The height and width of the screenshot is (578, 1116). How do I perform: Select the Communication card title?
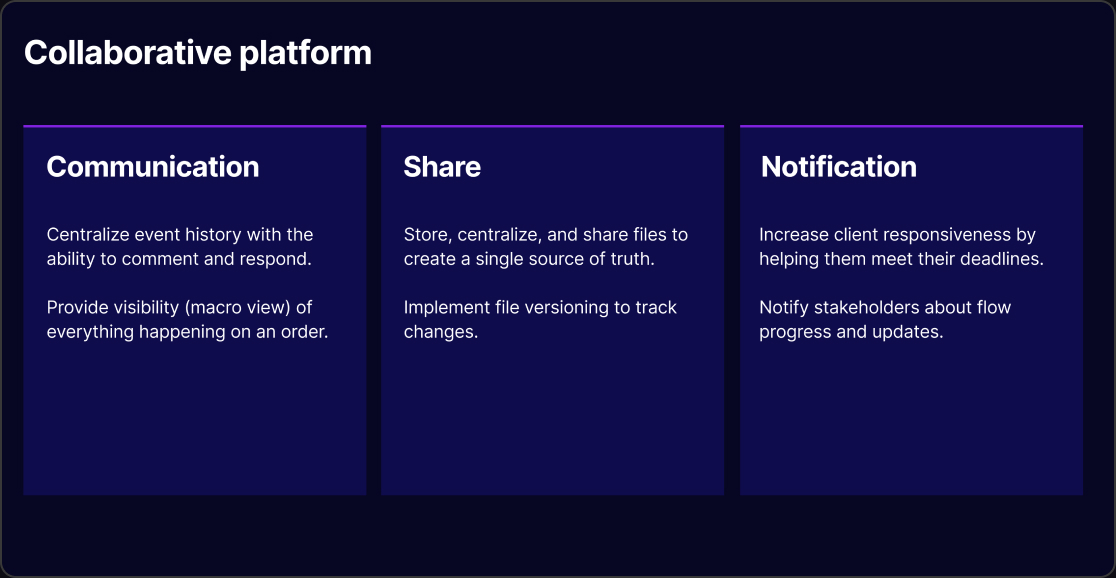(x=153, y=167)
